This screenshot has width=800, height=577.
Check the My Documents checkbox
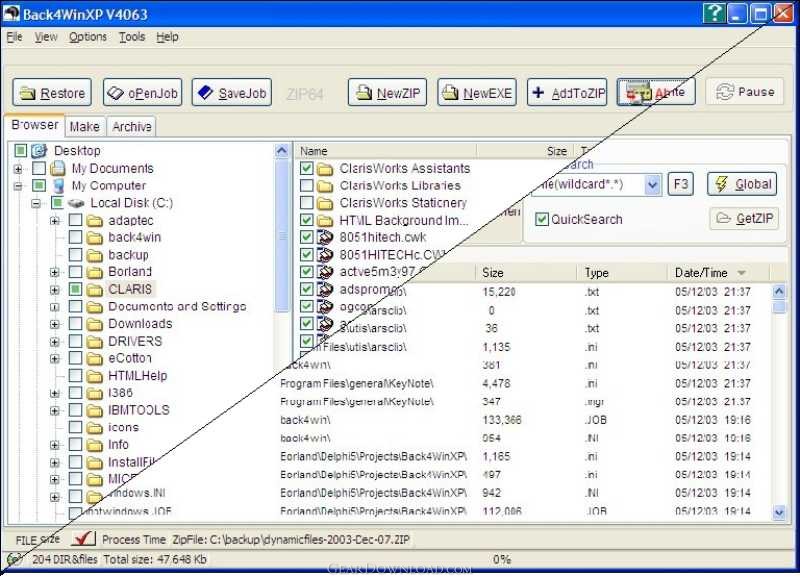tap(39, 168)
